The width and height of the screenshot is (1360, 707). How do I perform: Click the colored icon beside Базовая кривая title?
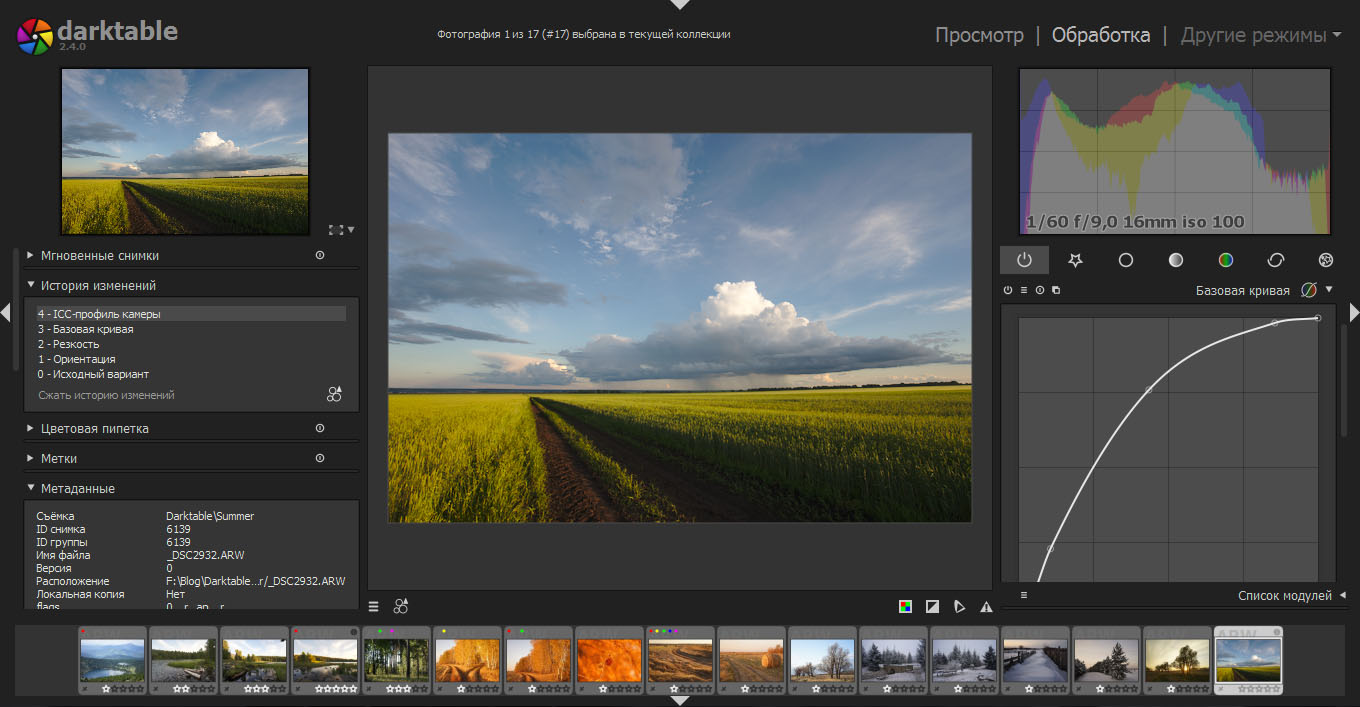pos(1308,290)
